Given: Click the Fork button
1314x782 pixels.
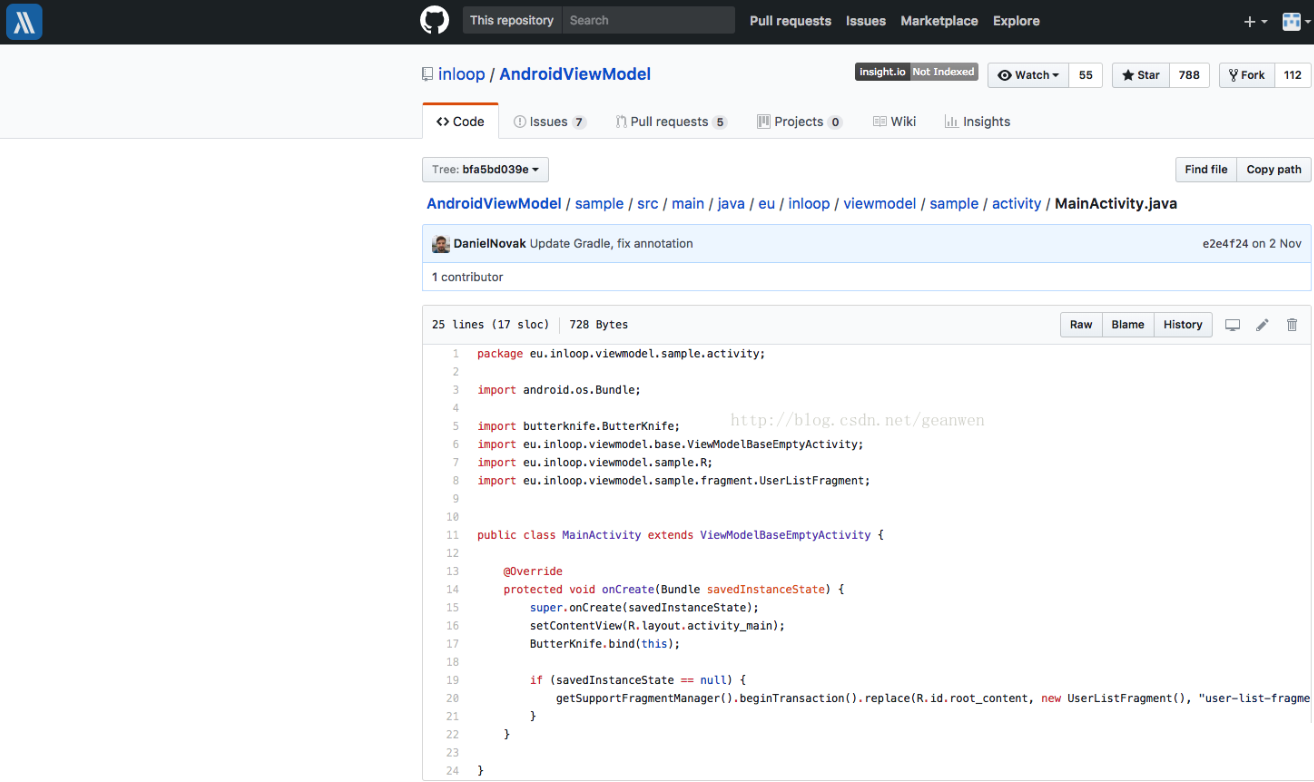Looking at the screenshot, I should pyautogui.click(x=1247, y=75).
